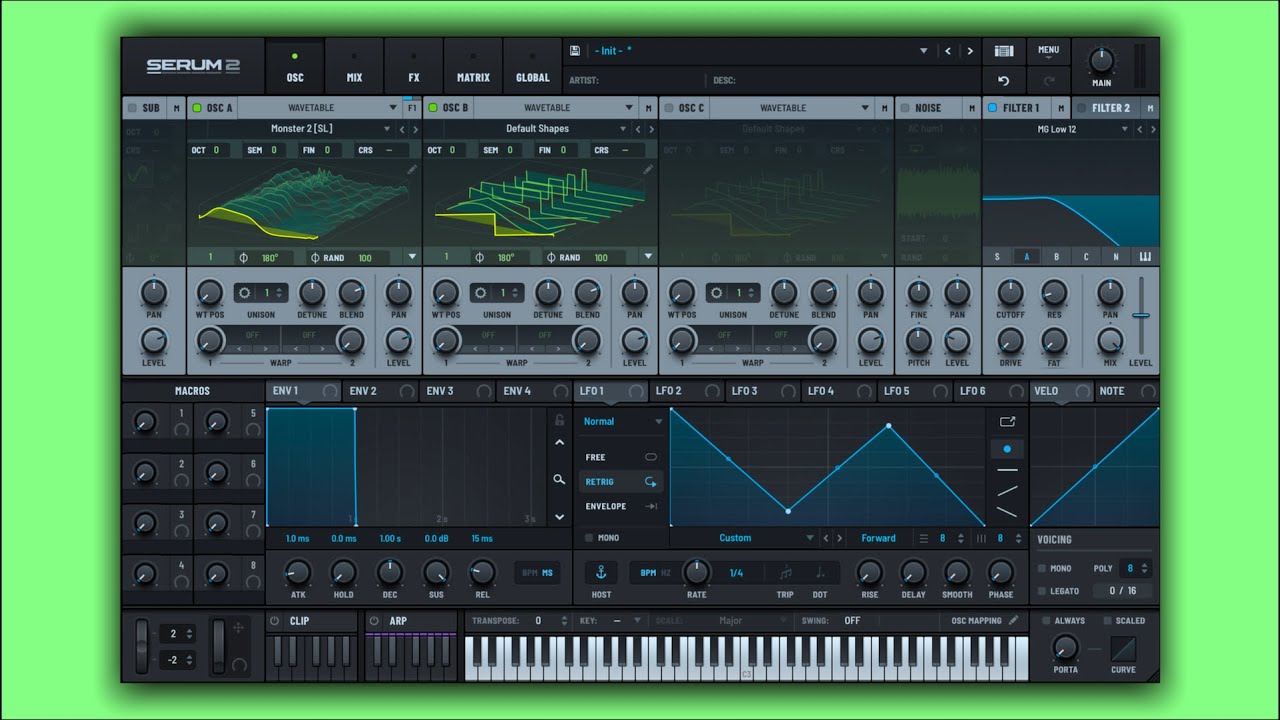Screen dimensions: 1280x720
Task: Click the redo arrow icon
Action: tap(1048, 80)
